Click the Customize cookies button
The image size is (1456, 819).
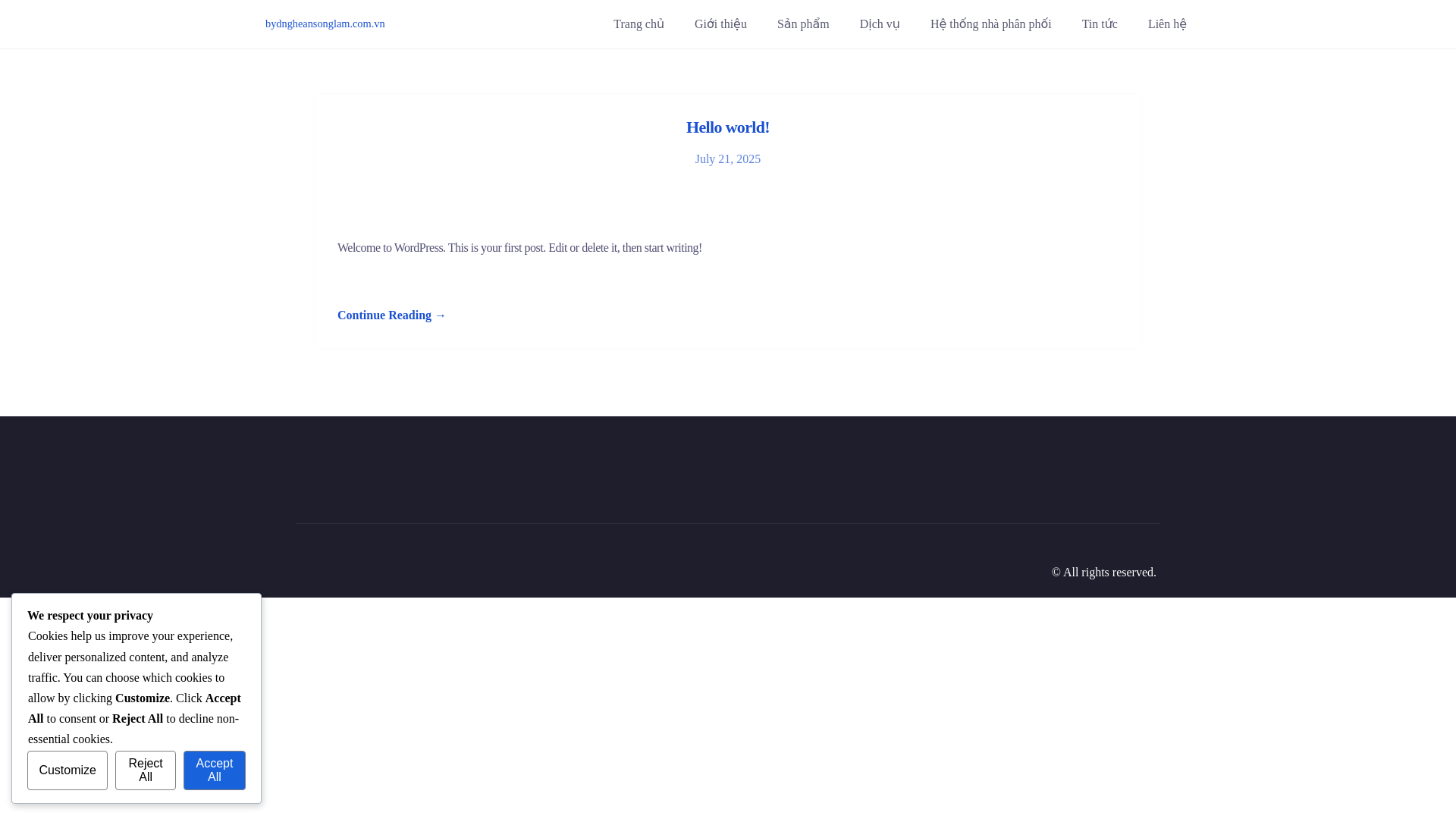(67, 770)
